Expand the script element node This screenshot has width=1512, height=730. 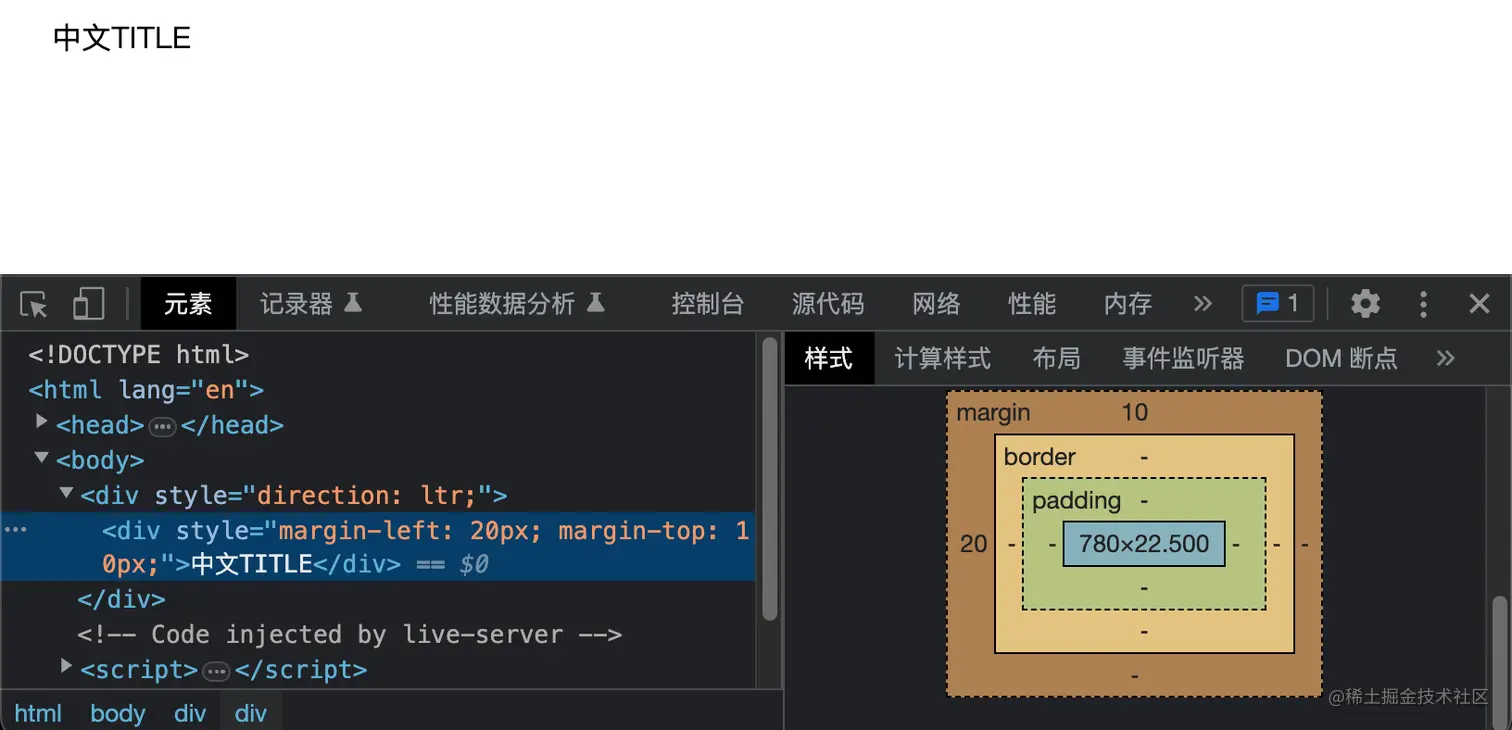66,665
